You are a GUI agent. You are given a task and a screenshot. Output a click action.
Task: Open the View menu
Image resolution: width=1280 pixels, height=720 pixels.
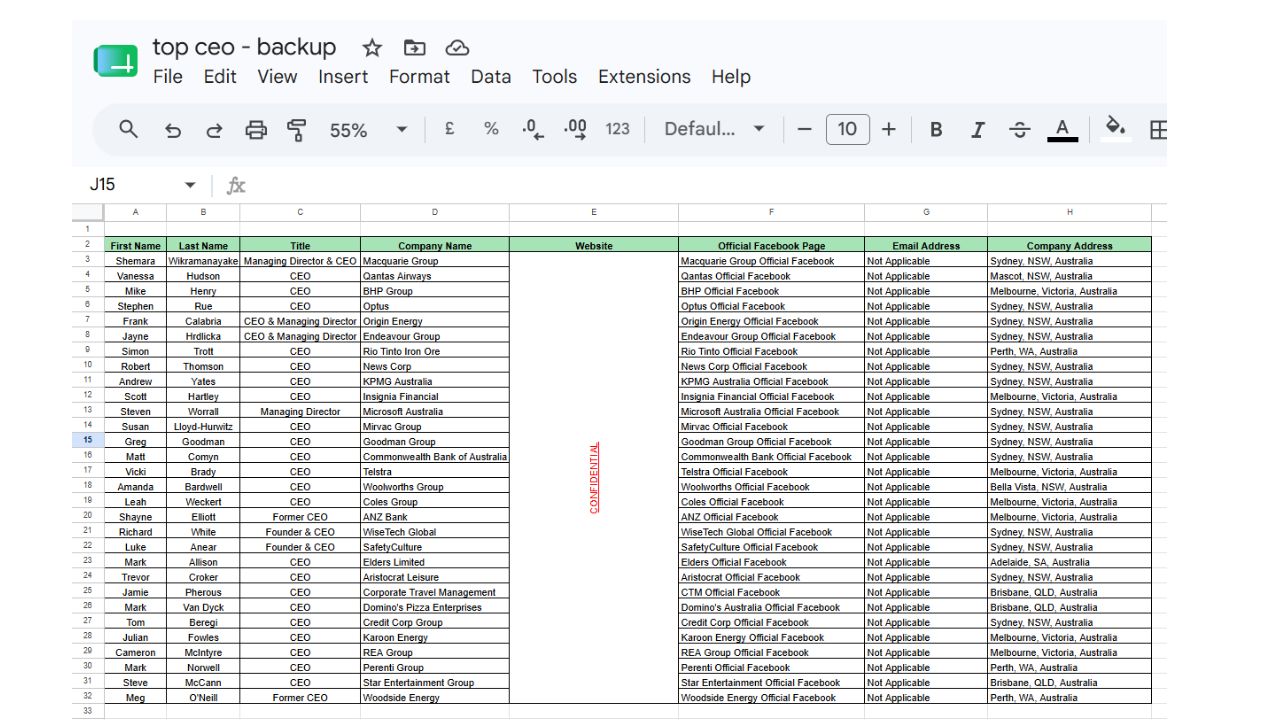point(277,77)
